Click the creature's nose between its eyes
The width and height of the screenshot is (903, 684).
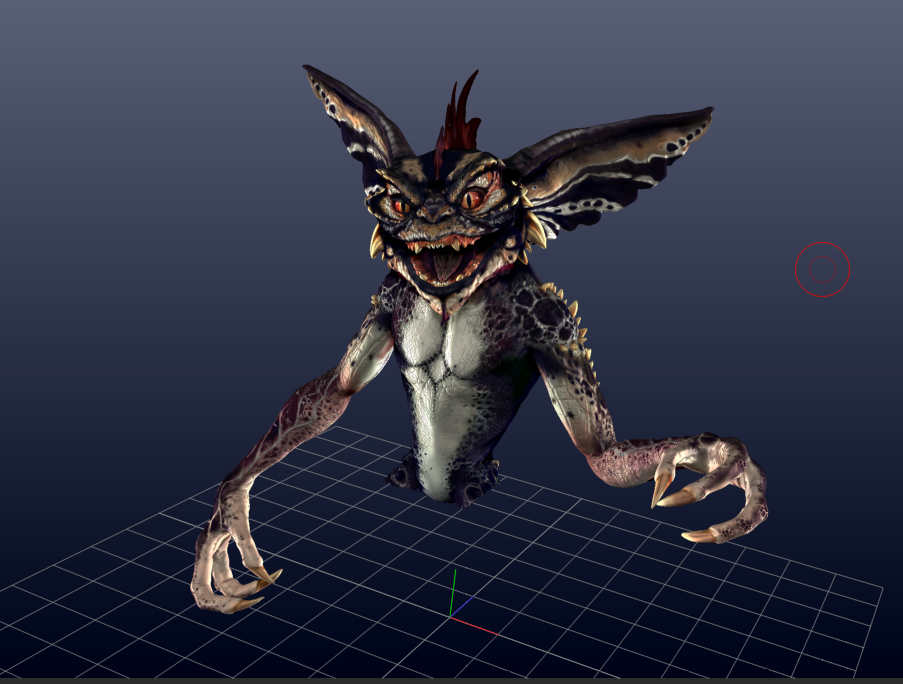tap(436, 213)
